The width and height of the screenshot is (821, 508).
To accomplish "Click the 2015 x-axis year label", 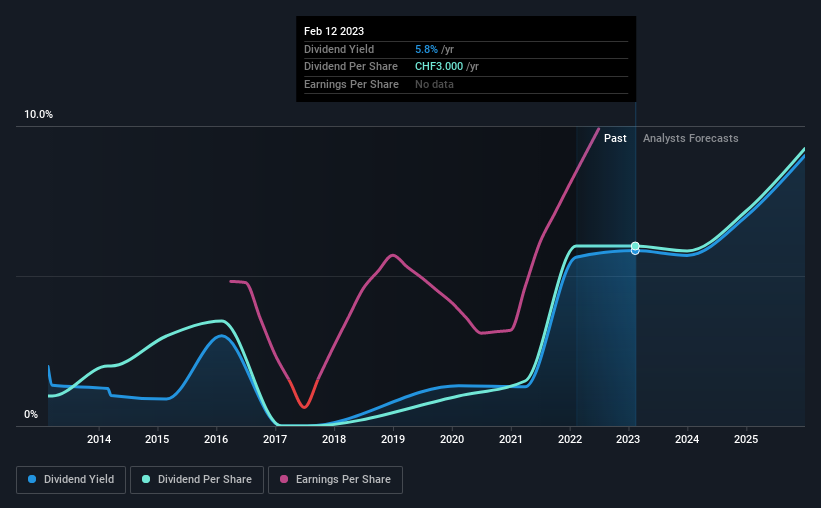I will [157, 439].
